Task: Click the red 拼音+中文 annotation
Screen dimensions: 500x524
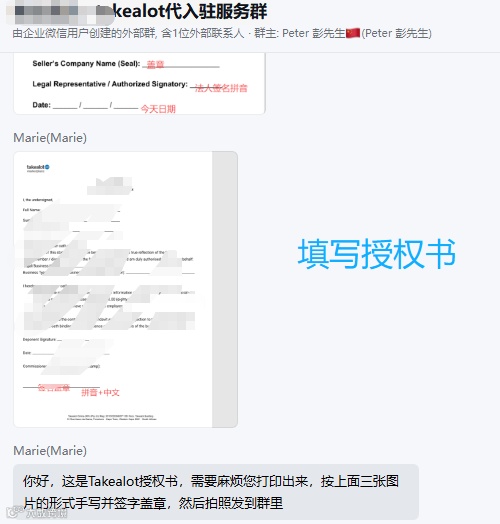Action: [100, 392]
